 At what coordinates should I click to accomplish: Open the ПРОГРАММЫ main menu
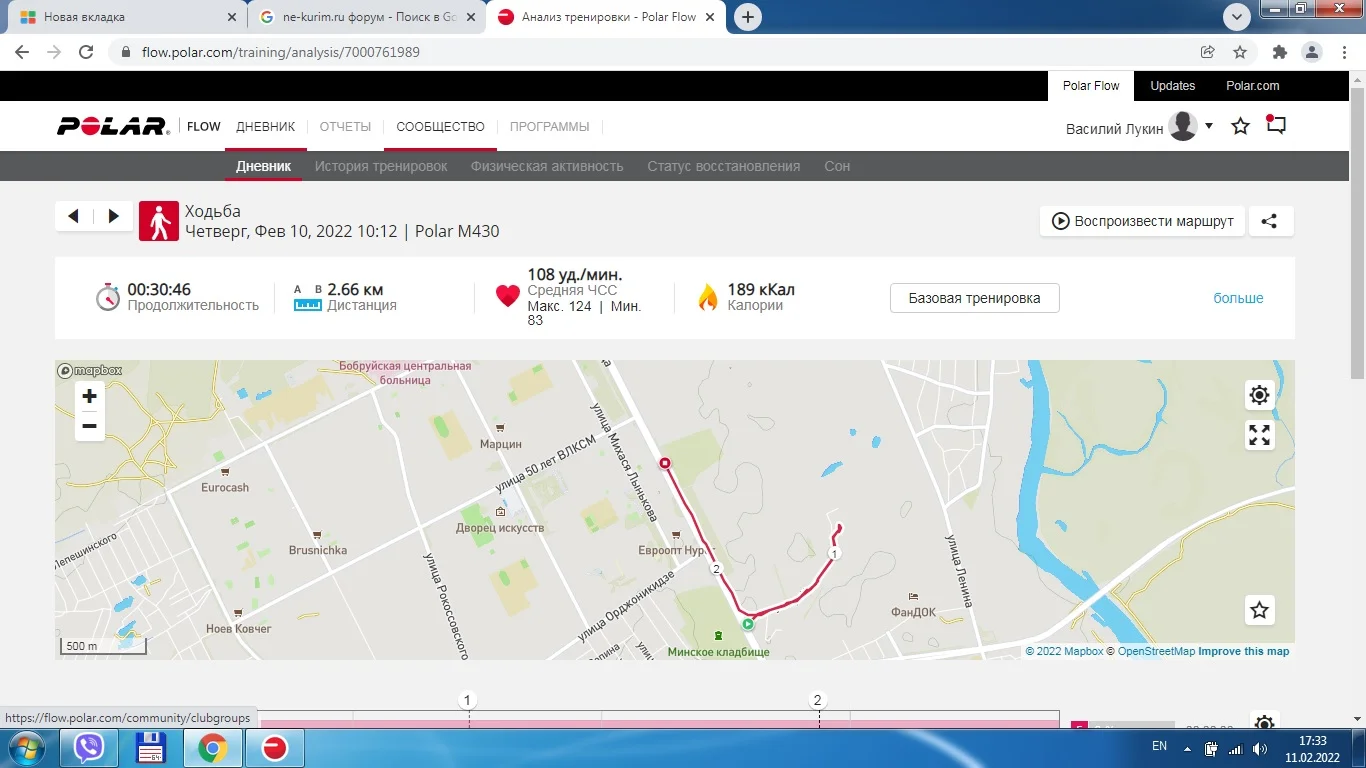550,127
